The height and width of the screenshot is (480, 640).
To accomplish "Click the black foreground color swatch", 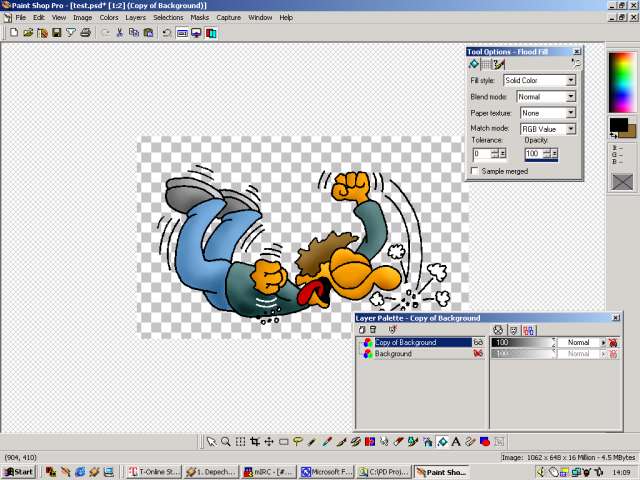I will pyautogui.click(x=618, y=124).
